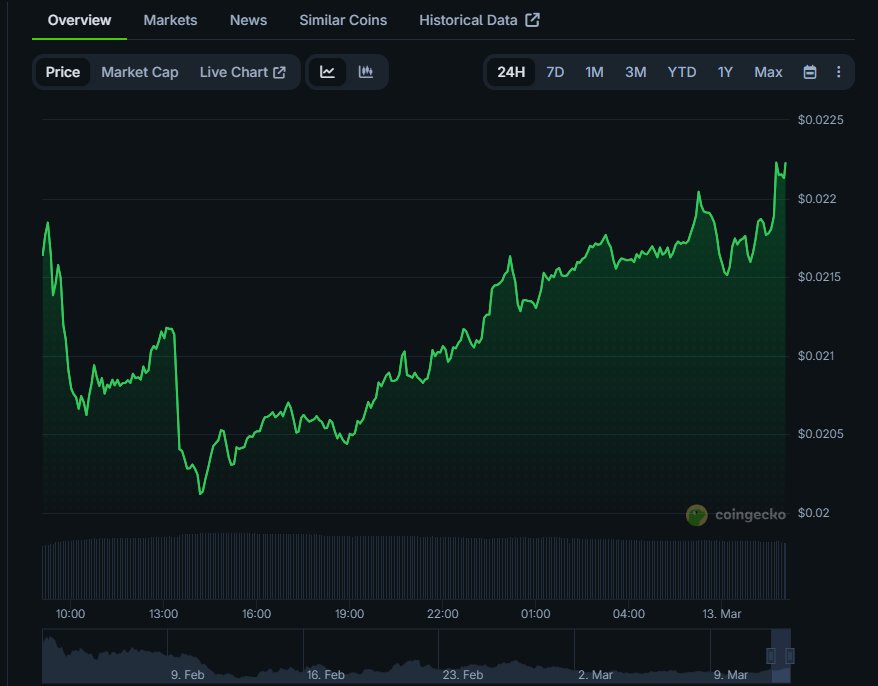The height and width of the screenshot is (686, 878).
Task: Select the 24H time range
Action: (x=511, y=72)
